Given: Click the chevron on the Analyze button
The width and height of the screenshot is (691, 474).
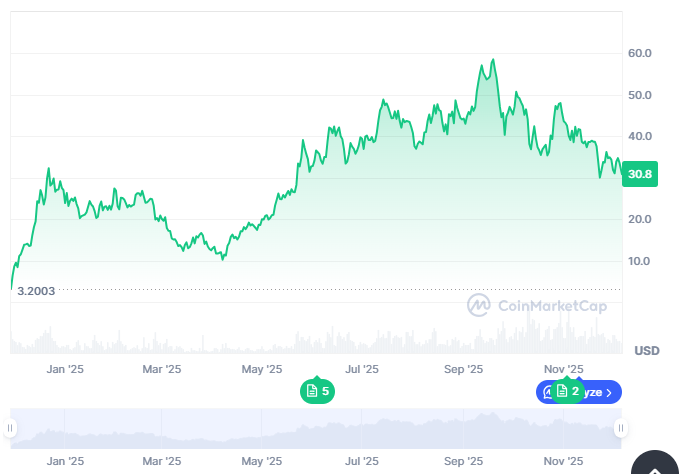Looking at the screenshot, I should [x=609, y=392].
